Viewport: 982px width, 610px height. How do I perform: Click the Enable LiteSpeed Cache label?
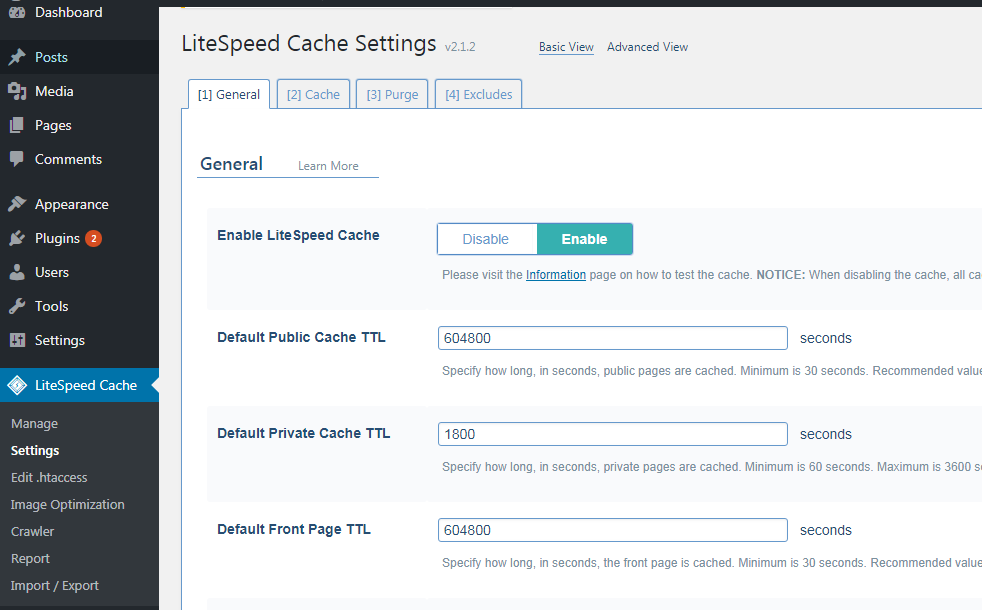(x=298, y=235)
